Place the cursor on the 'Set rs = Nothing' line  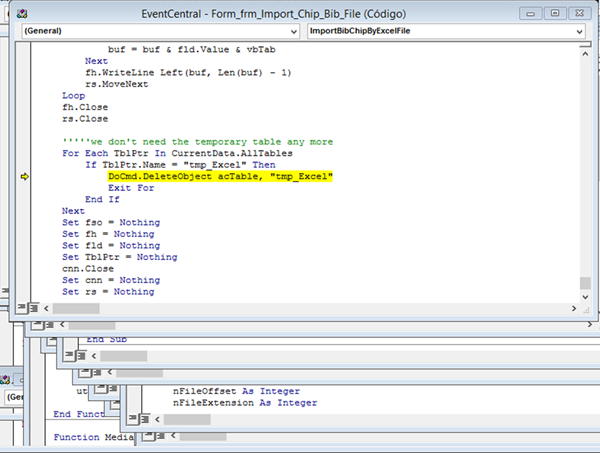click(x=108, y=292)
